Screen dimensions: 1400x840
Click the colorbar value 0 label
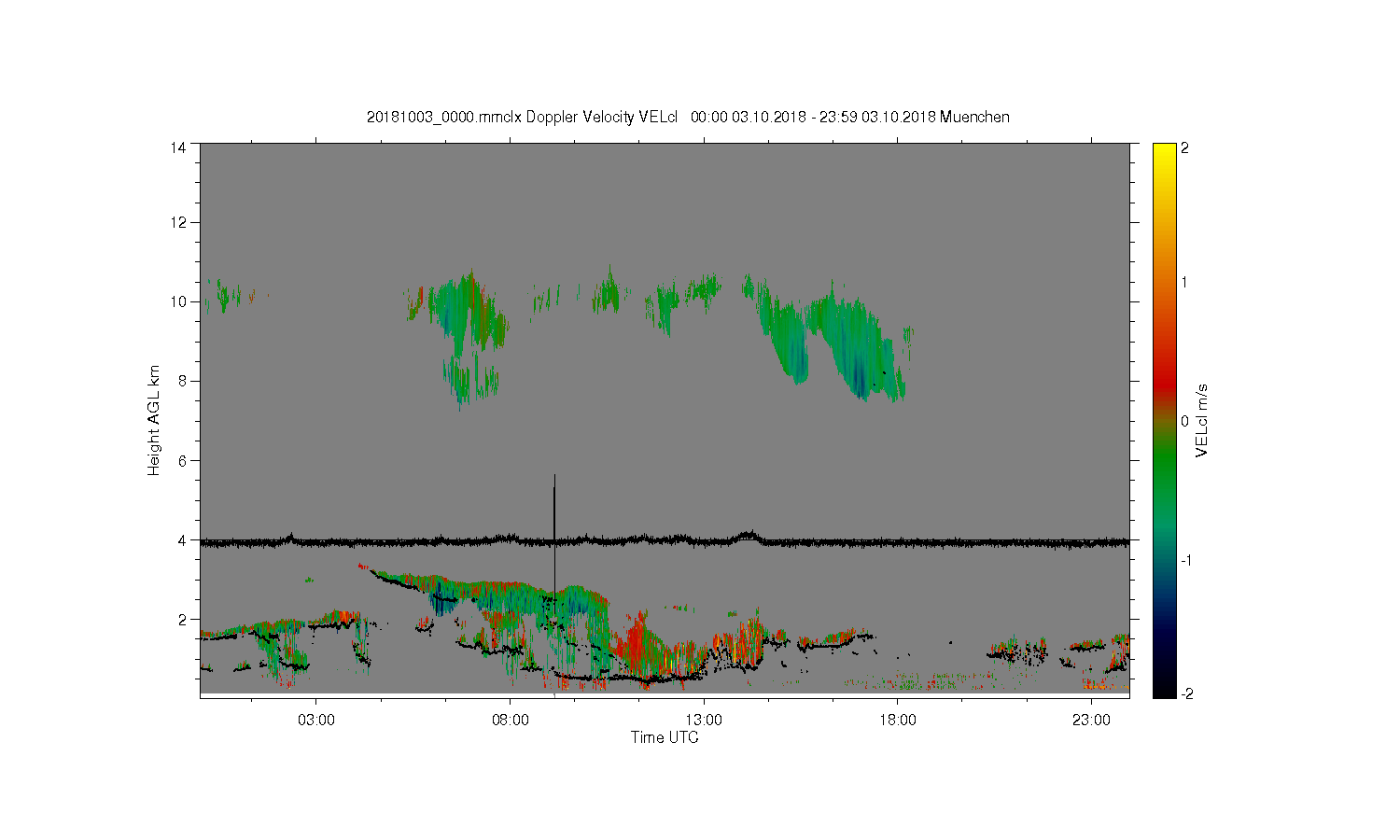(x=1185, y=421)
